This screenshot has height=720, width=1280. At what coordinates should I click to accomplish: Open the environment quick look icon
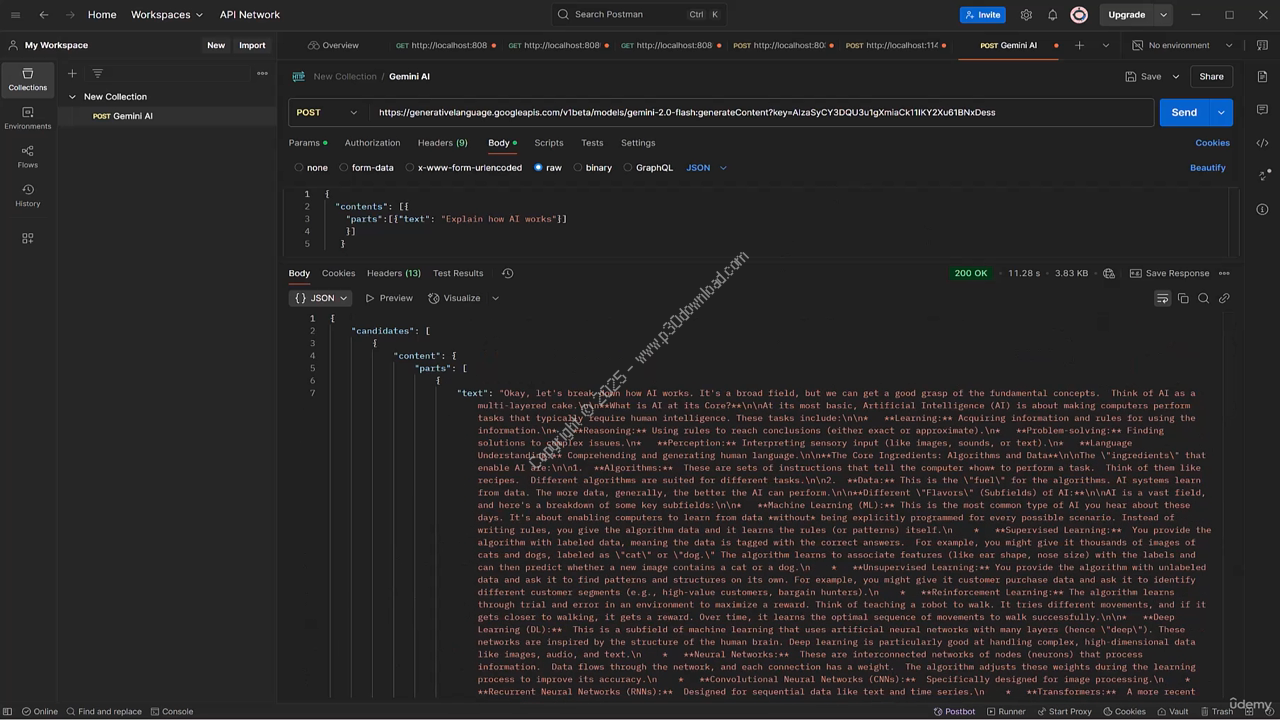pos(1262,45)
